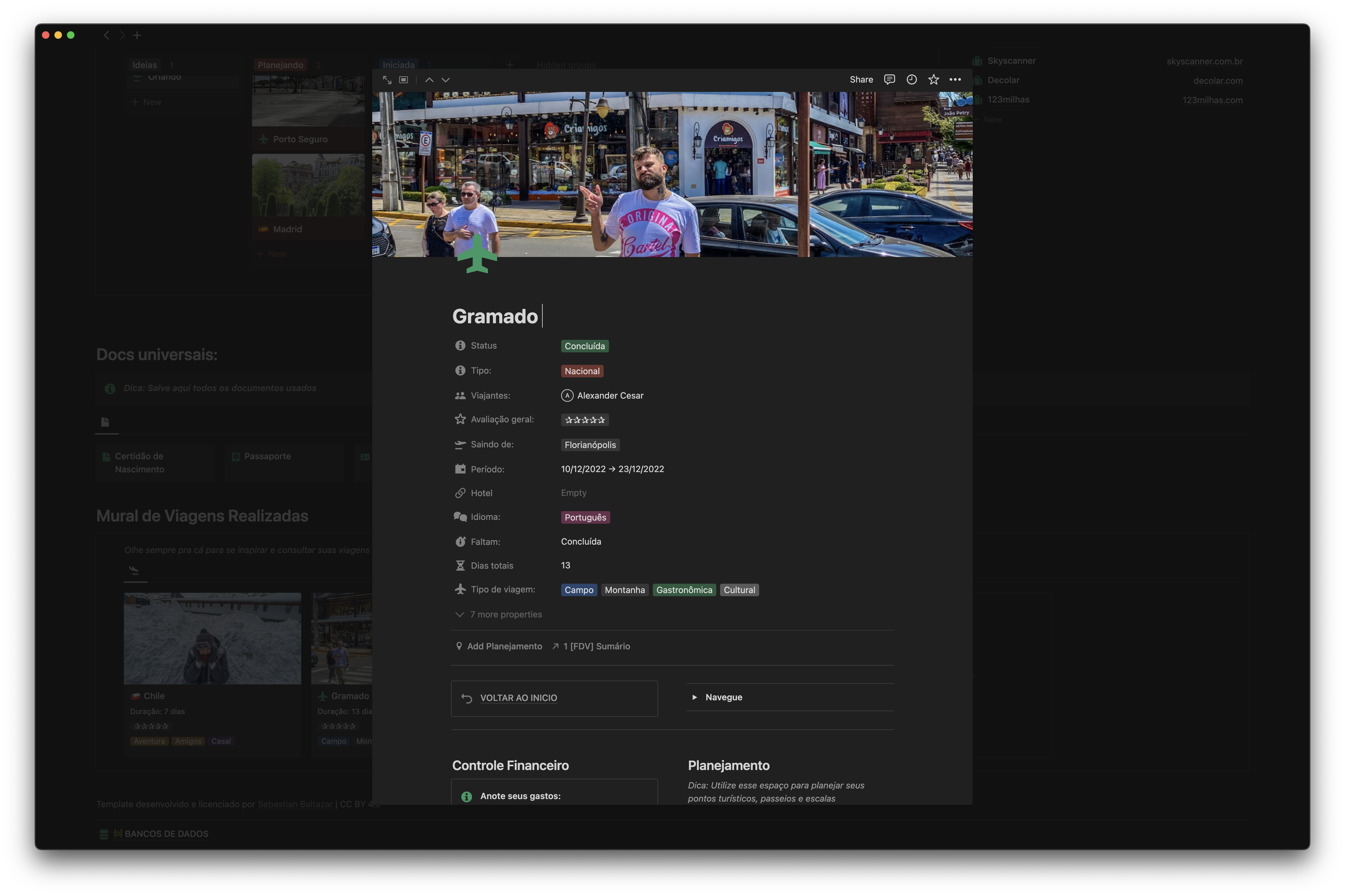Click the Tipo de viagem property label

(x=503, y=590)
